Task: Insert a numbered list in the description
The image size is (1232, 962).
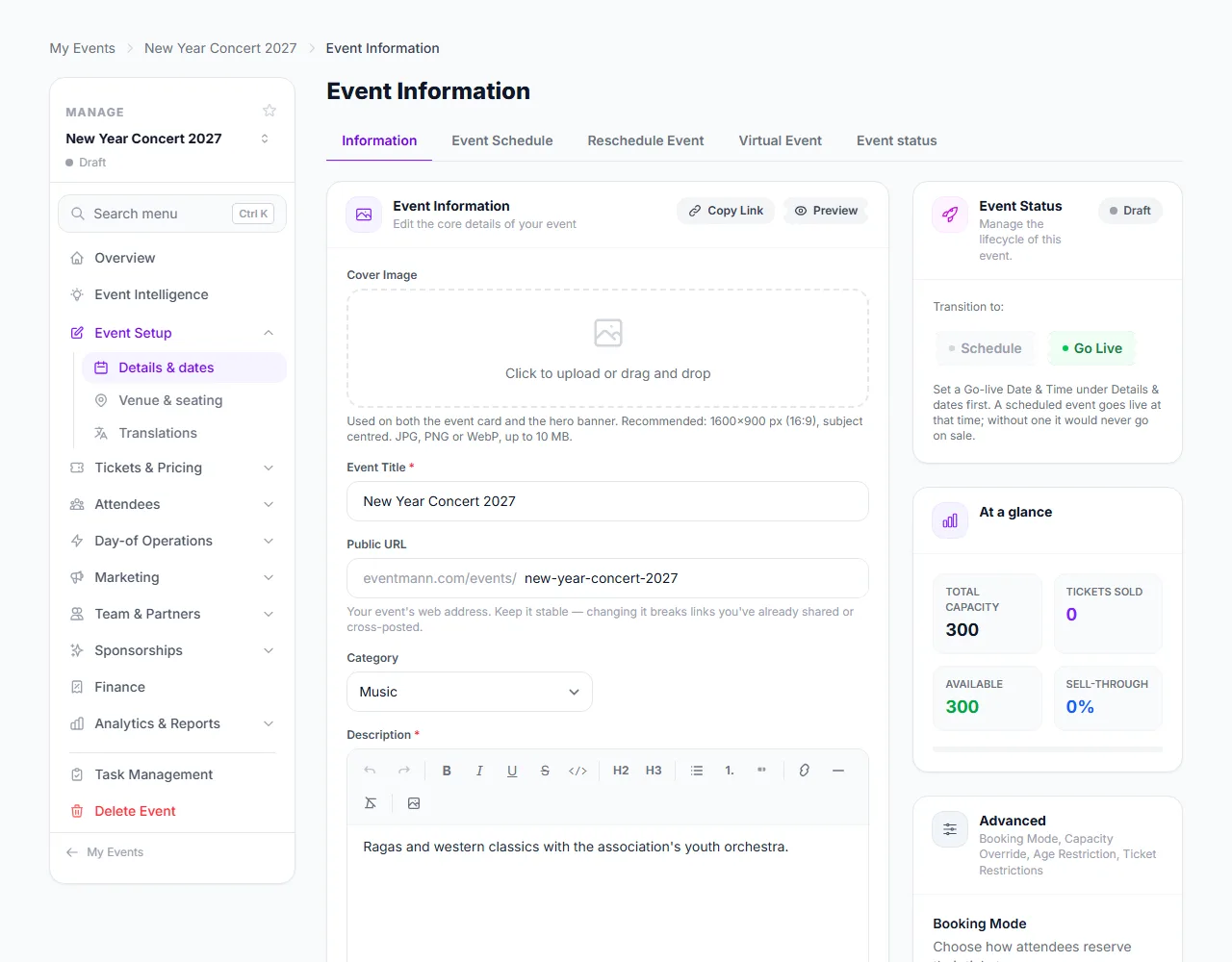Action: pyautogui.click(x=730, y=771)
